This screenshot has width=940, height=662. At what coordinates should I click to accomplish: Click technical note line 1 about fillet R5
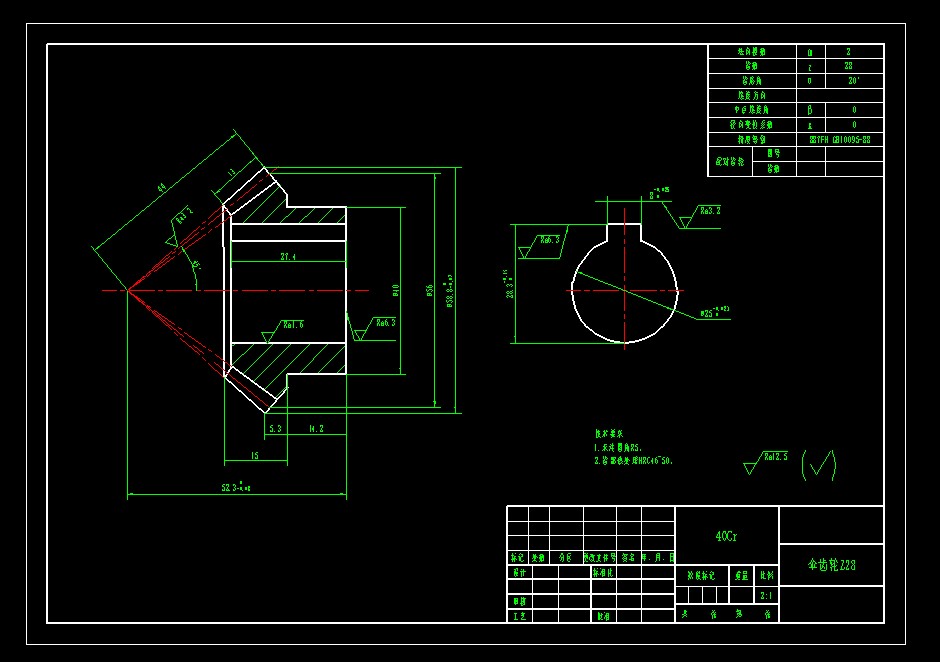(x=618, y=447)
